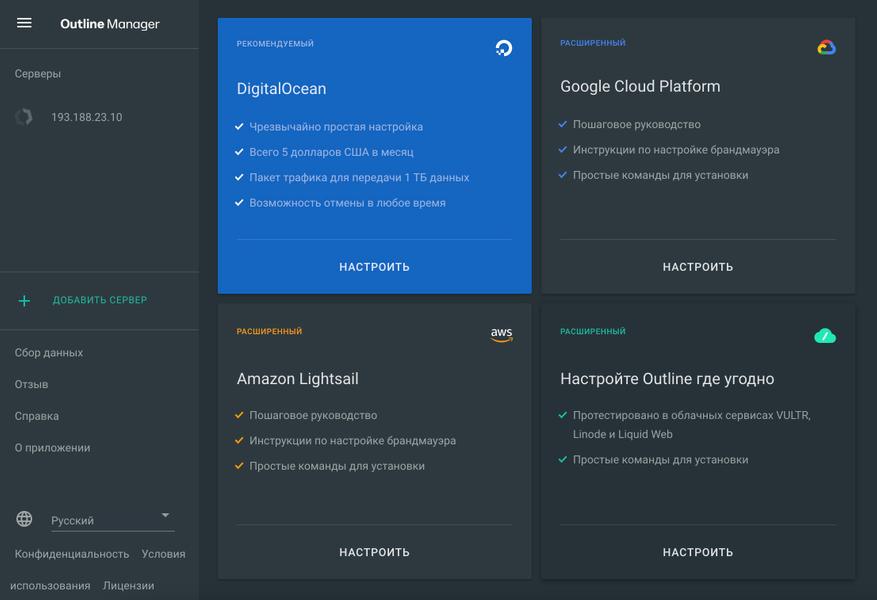Click checkmark beside Google Инструкции по настройке брандмауэра
This screenshot has width=877, height=600.
click(563, 149)
